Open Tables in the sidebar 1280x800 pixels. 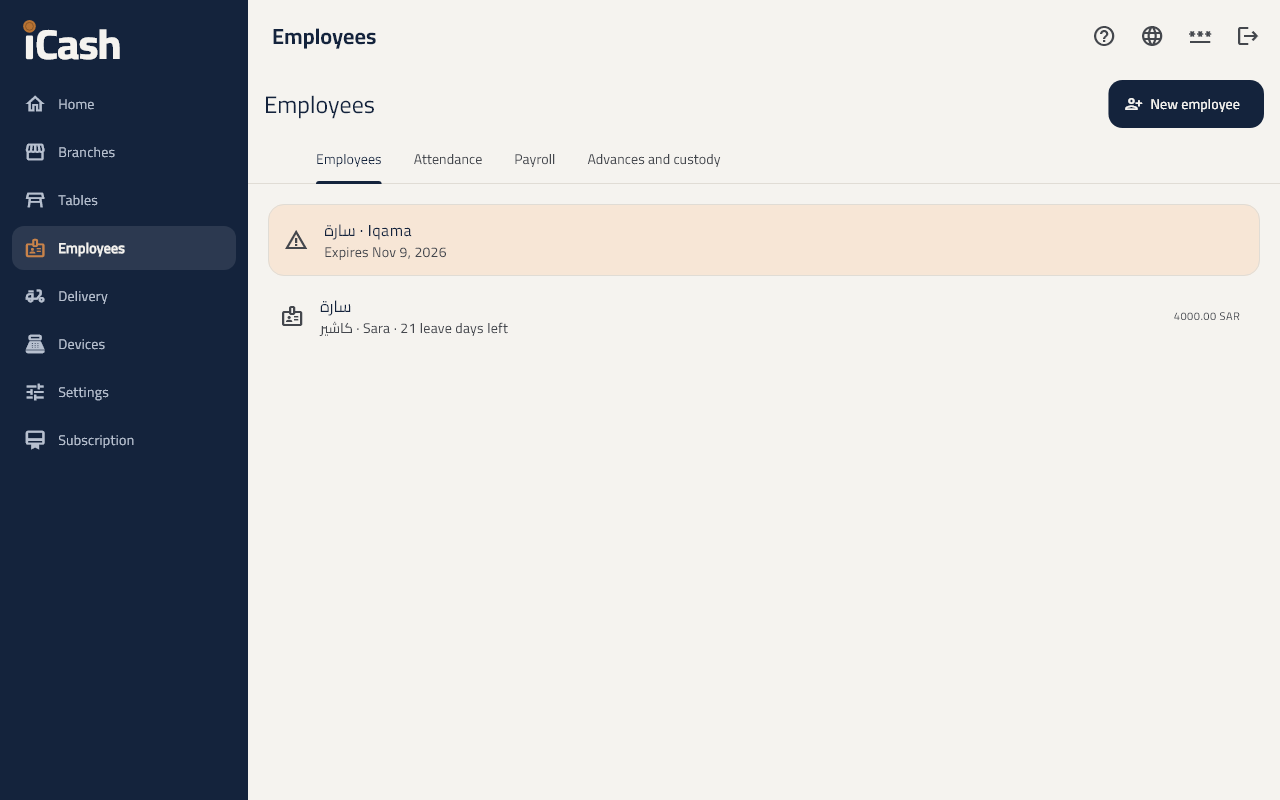click(x=124, y=200)
